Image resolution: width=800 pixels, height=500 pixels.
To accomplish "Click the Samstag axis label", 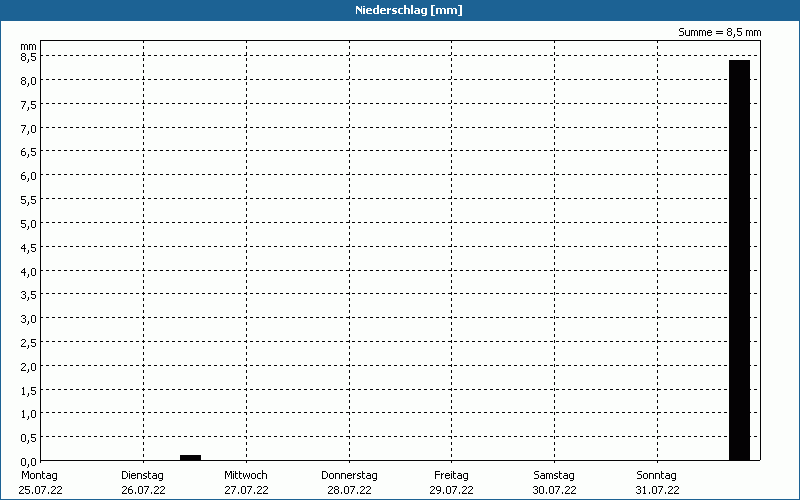I will coord(554,475).
